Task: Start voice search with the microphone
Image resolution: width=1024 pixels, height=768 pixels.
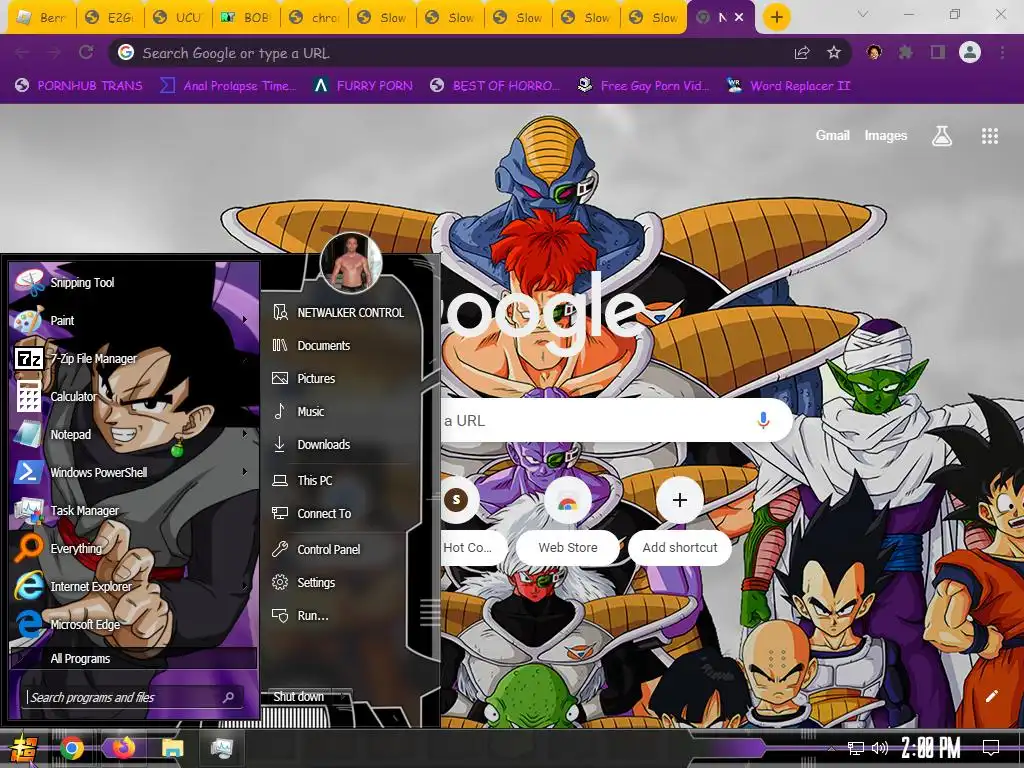Action: click(x=763, y=421)
